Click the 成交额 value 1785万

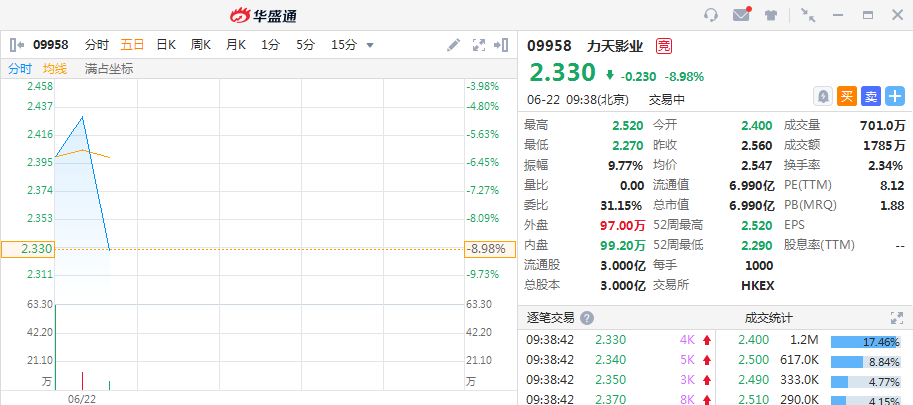click(884, 145)
